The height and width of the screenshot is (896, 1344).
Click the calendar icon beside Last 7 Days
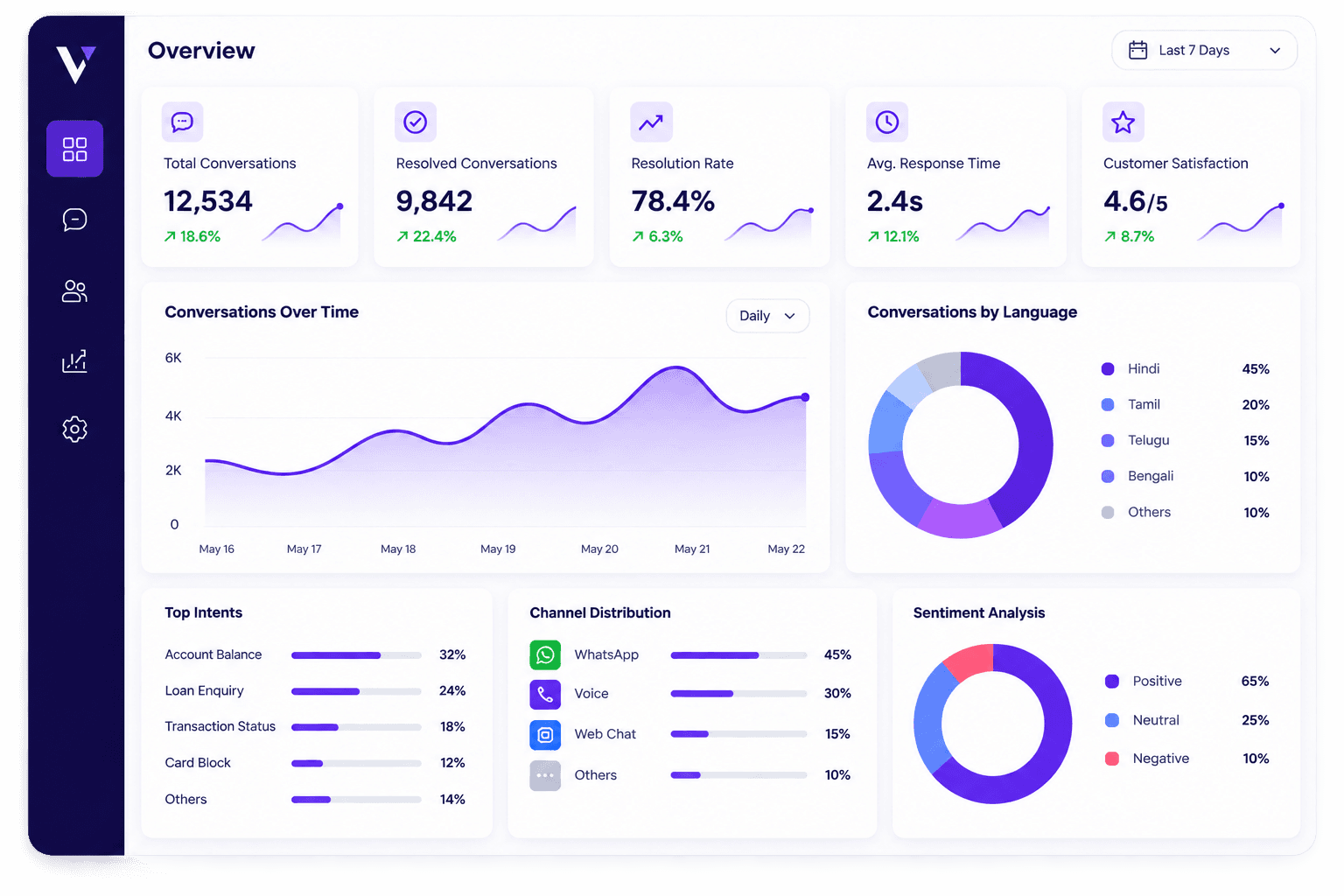pos(1137,51)
